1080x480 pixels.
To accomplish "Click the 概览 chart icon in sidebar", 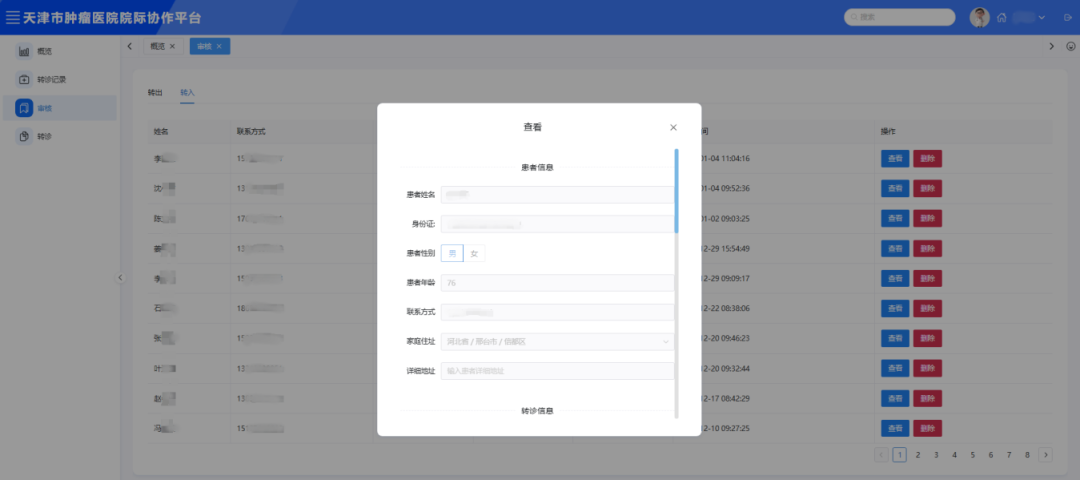I will point(24,51).
